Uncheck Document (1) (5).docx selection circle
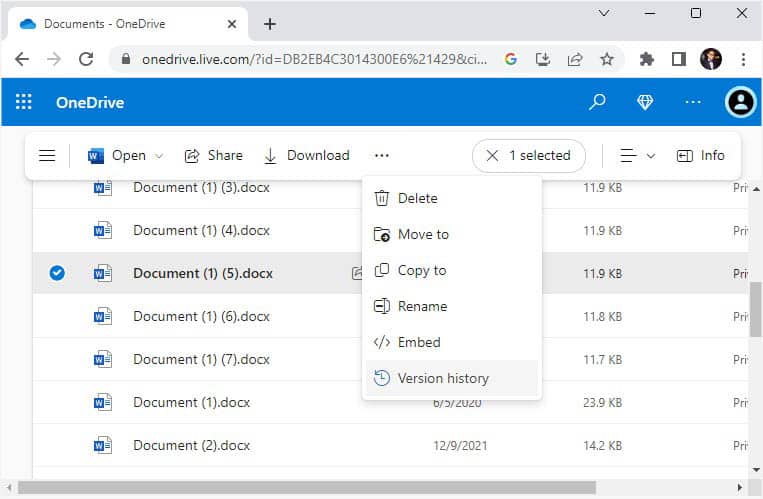 57,273
